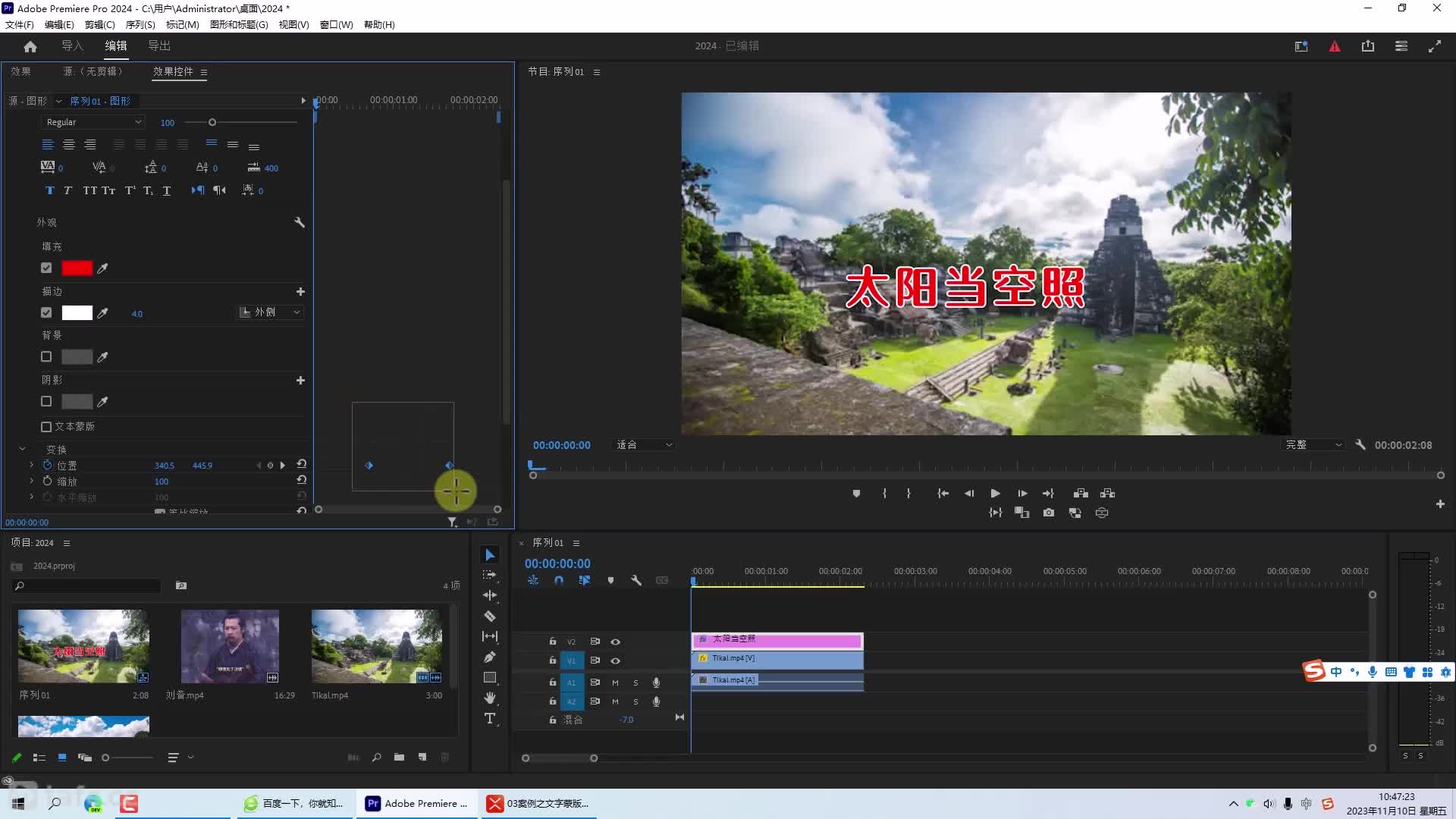Toggle the Stroke checkbox
The image size is (1456, 819).
[46, 312]
